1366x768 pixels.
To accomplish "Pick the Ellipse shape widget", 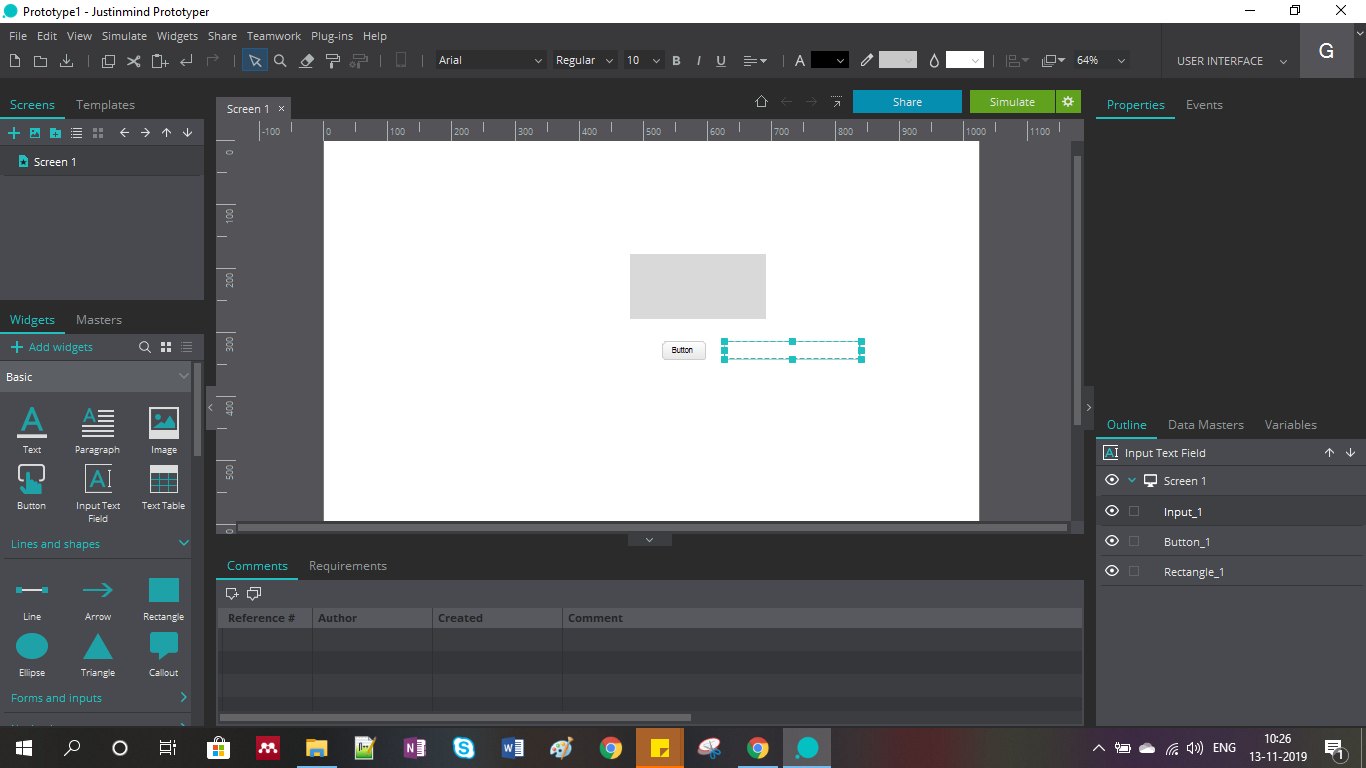I will pyautogui.click(x=32, y=647).
